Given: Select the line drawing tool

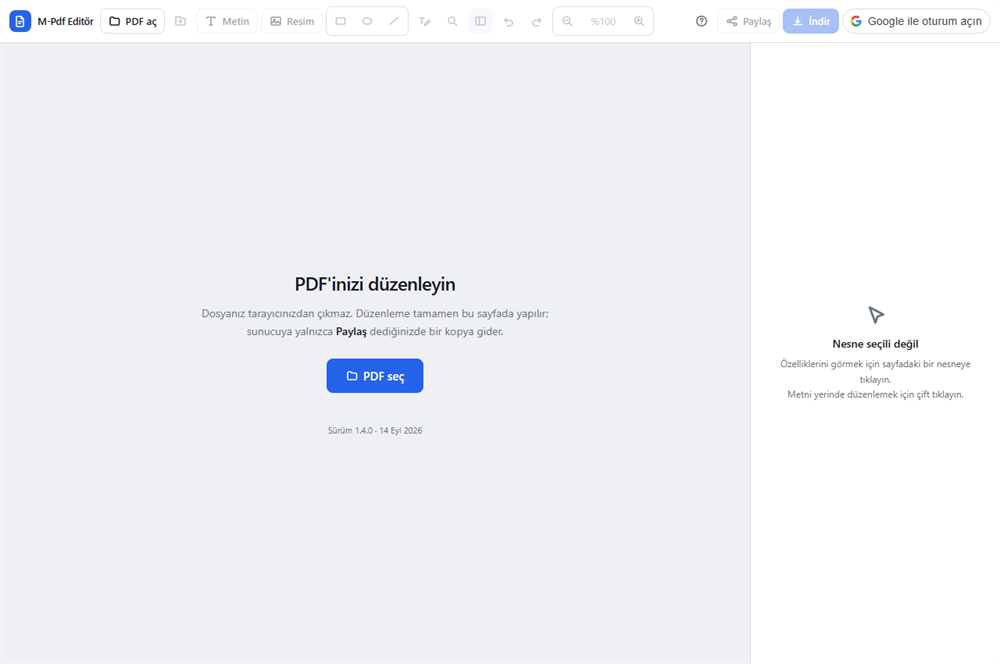Looking at the screenshot, I should tap(393, 21).
